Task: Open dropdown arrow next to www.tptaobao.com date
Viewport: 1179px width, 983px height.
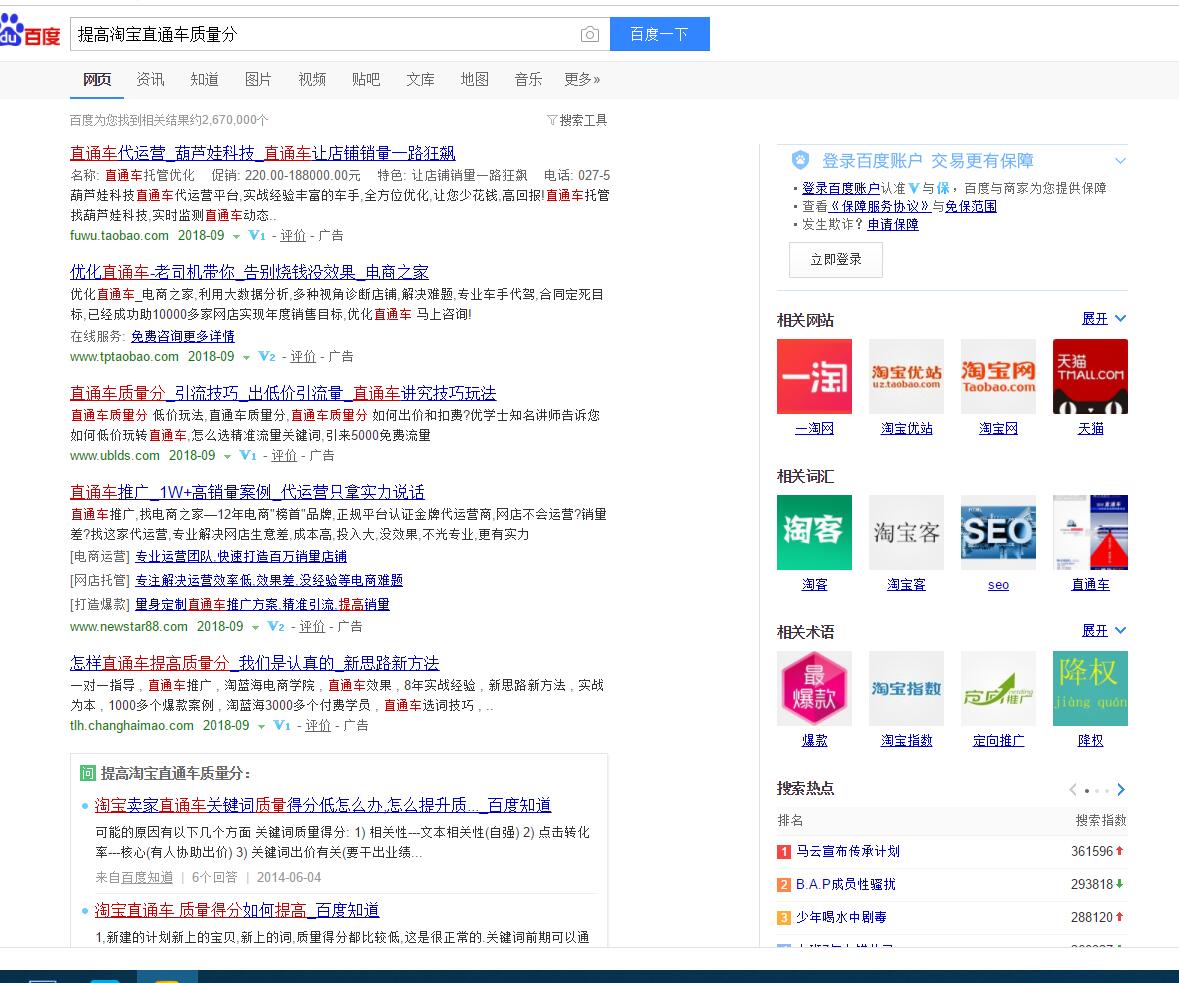Action: [246, 358]
